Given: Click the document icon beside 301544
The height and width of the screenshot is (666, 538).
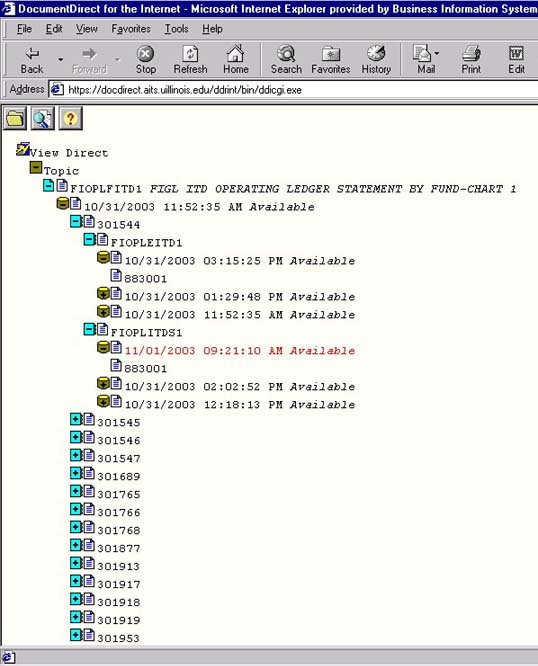Looking at the screenshot, I should coord(89,221).
